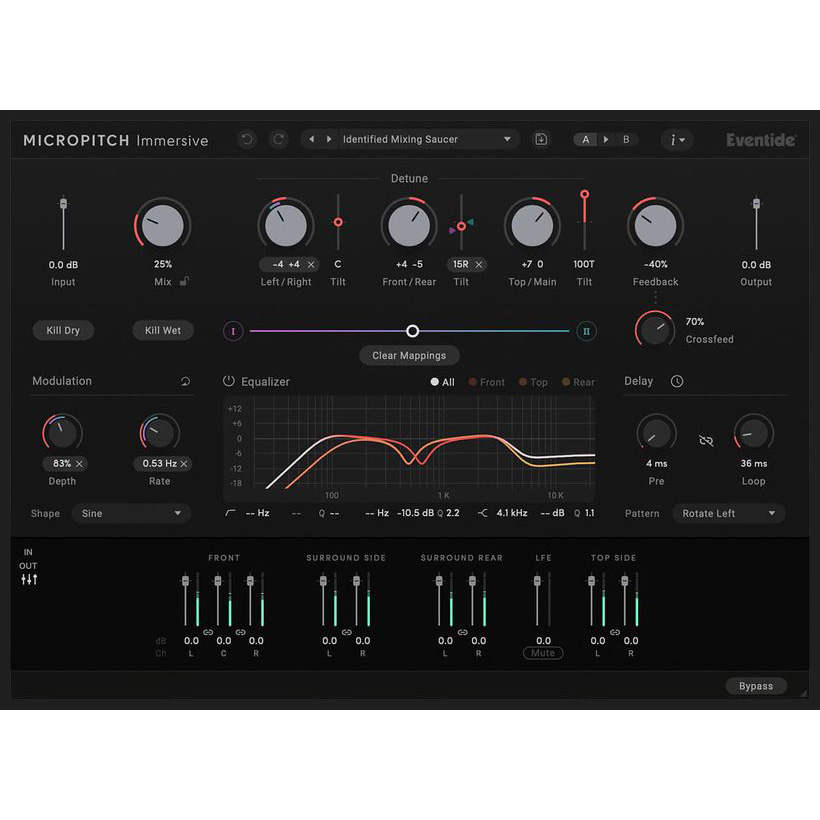Image resolution: width=820 pixels, height=820 pixels.
Task: Go to next preset with right arrow
Action: pyautogui.click(x=329, y=139)
